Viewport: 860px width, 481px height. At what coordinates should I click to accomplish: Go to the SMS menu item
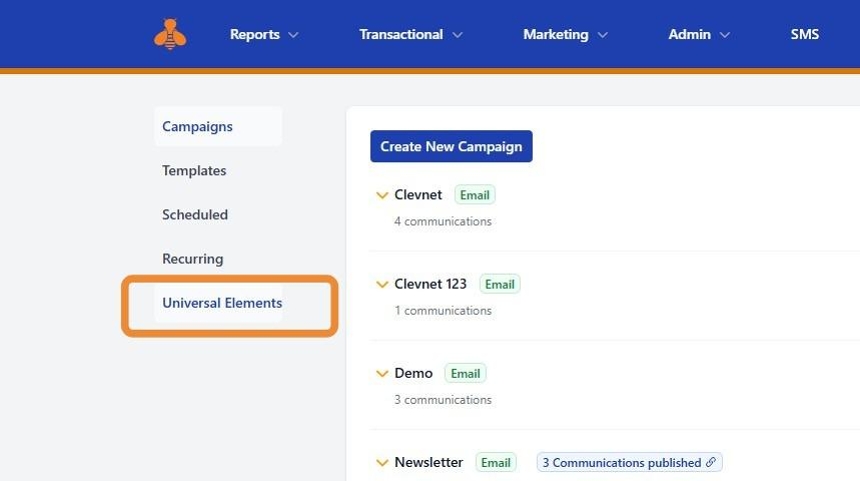(804, 34)
